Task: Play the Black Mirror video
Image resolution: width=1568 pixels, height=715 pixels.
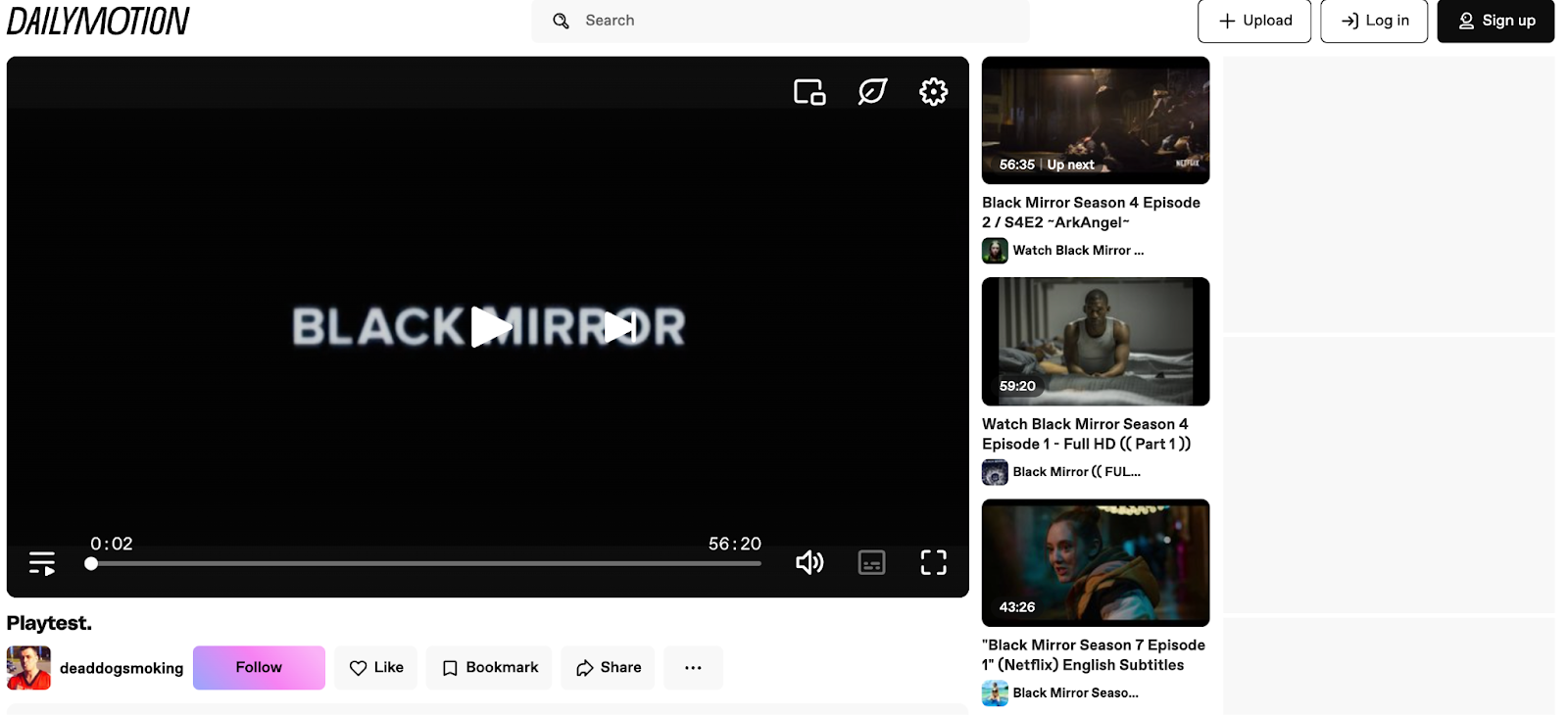Action: tap(490, 327)
